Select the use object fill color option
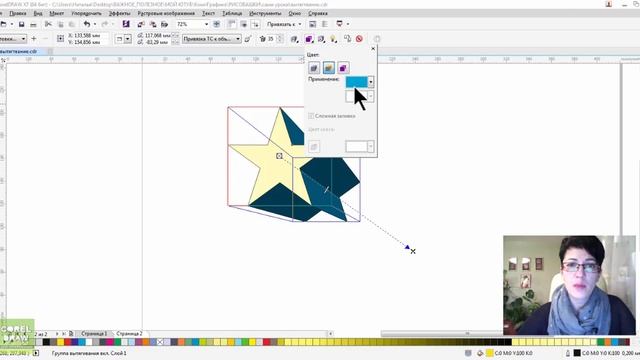This screenshot has width=640, height=360. pos(314,68)
